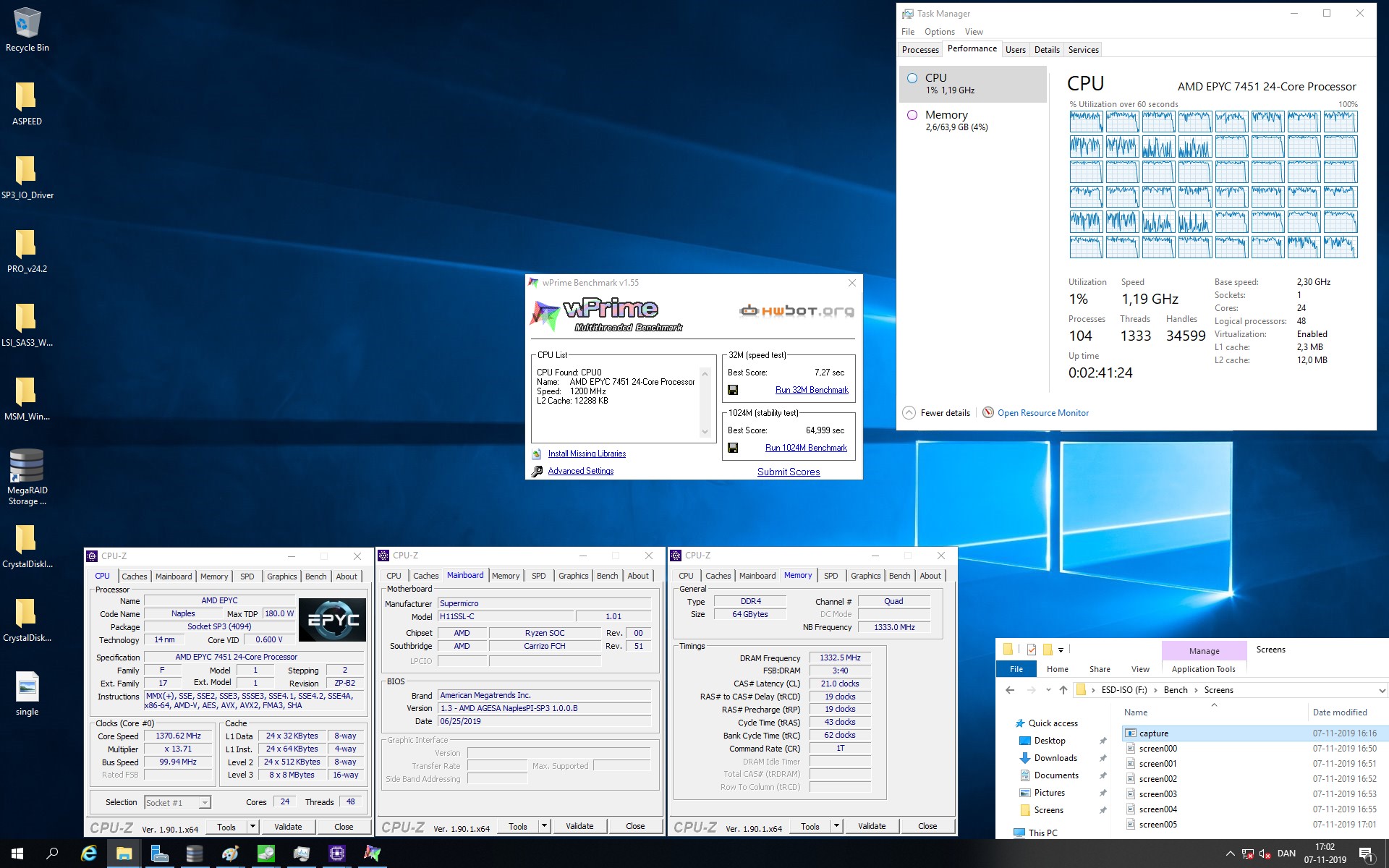The image size is (1389, 868).
Task: Click the save icon for the 32M score in wPrime
Action: [733, 390]
